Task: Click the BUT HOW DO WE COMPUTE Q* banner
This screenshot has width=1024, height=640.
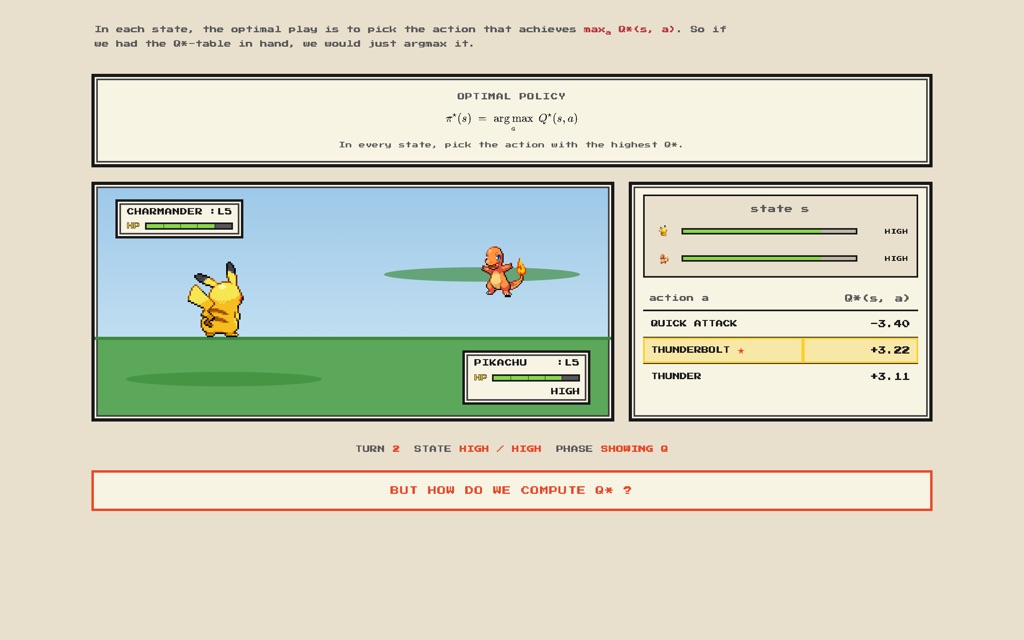Action: click(511, 490)
